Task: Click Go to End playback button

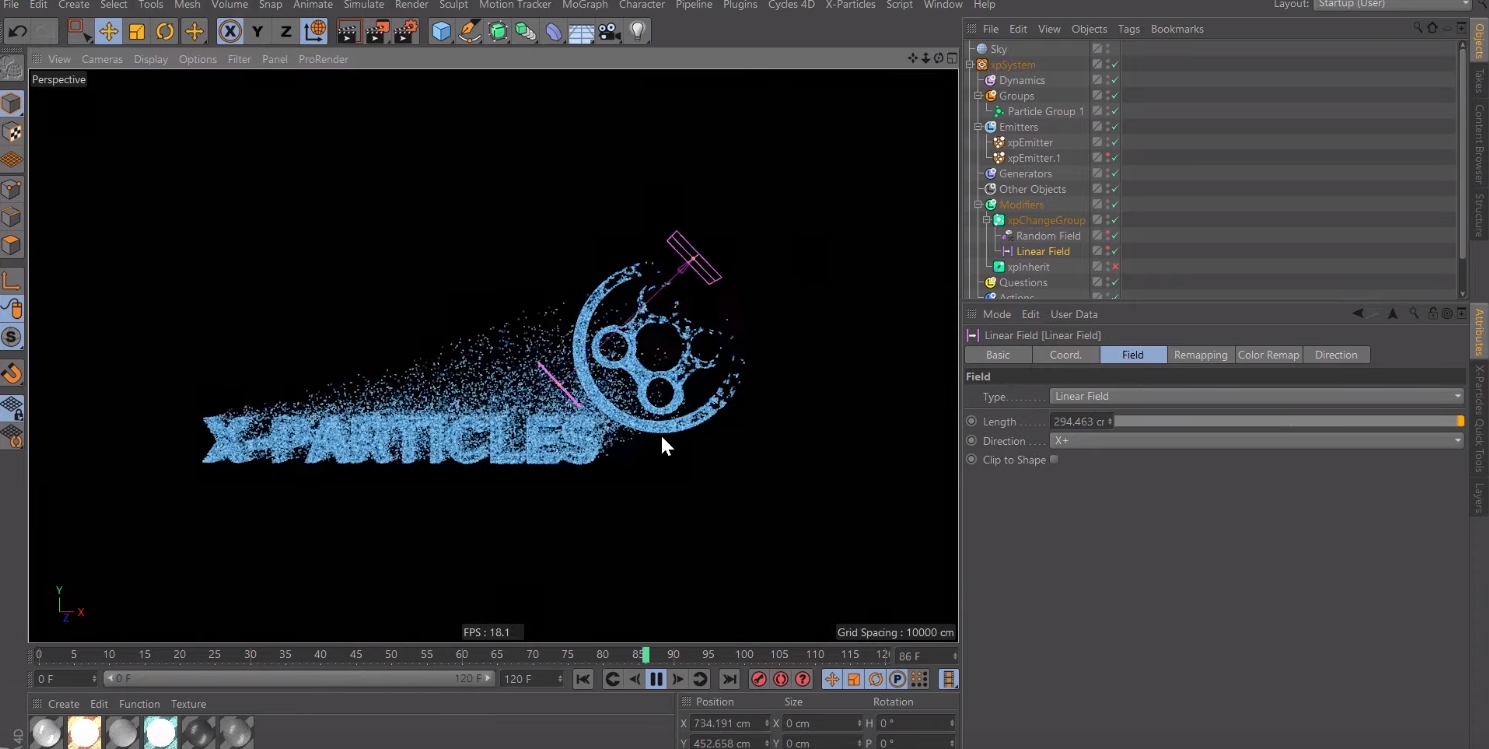Action: point(730,680)
